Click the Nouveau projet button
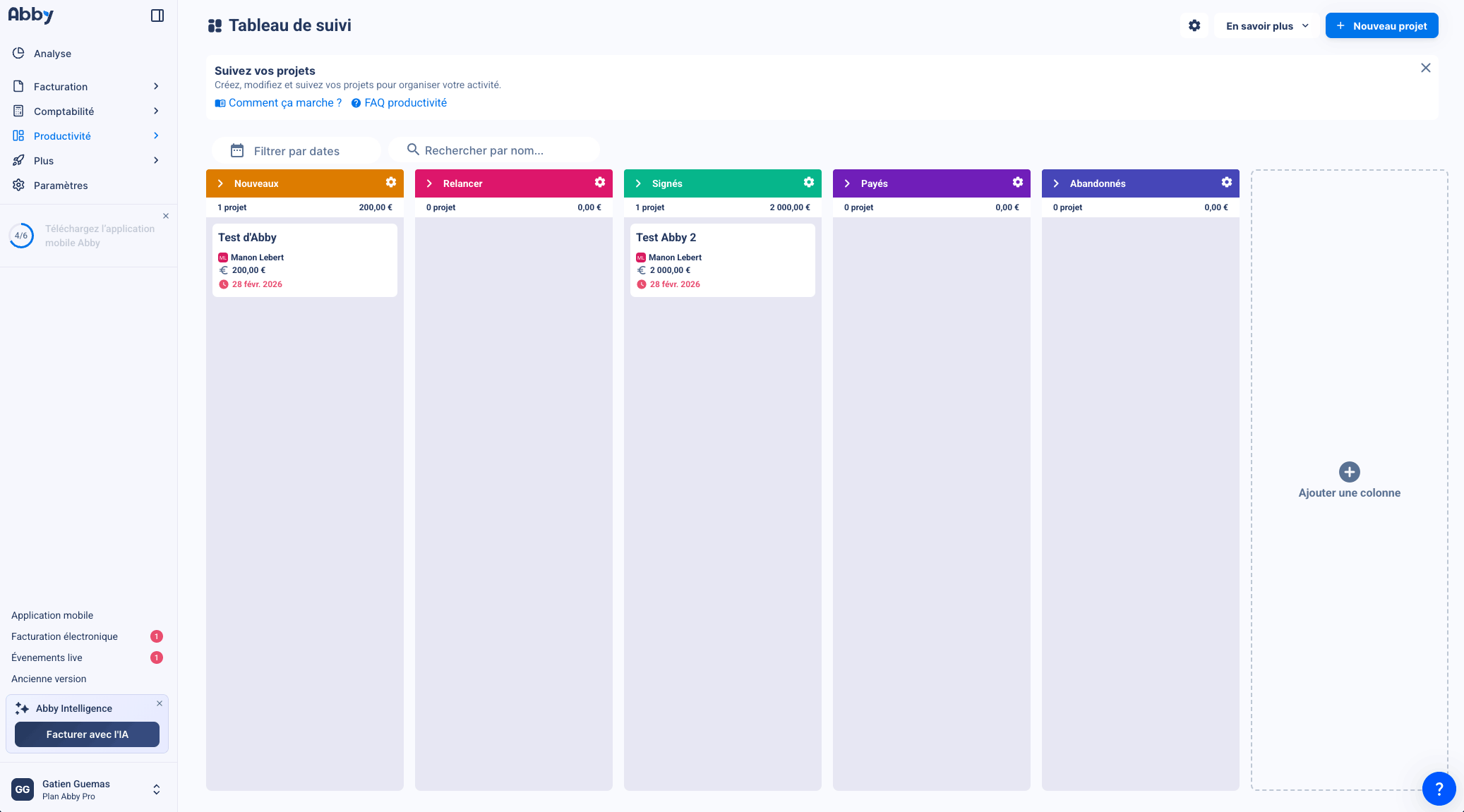The width and height of the screenshot is (1464, 812). tap(1381, 25)
